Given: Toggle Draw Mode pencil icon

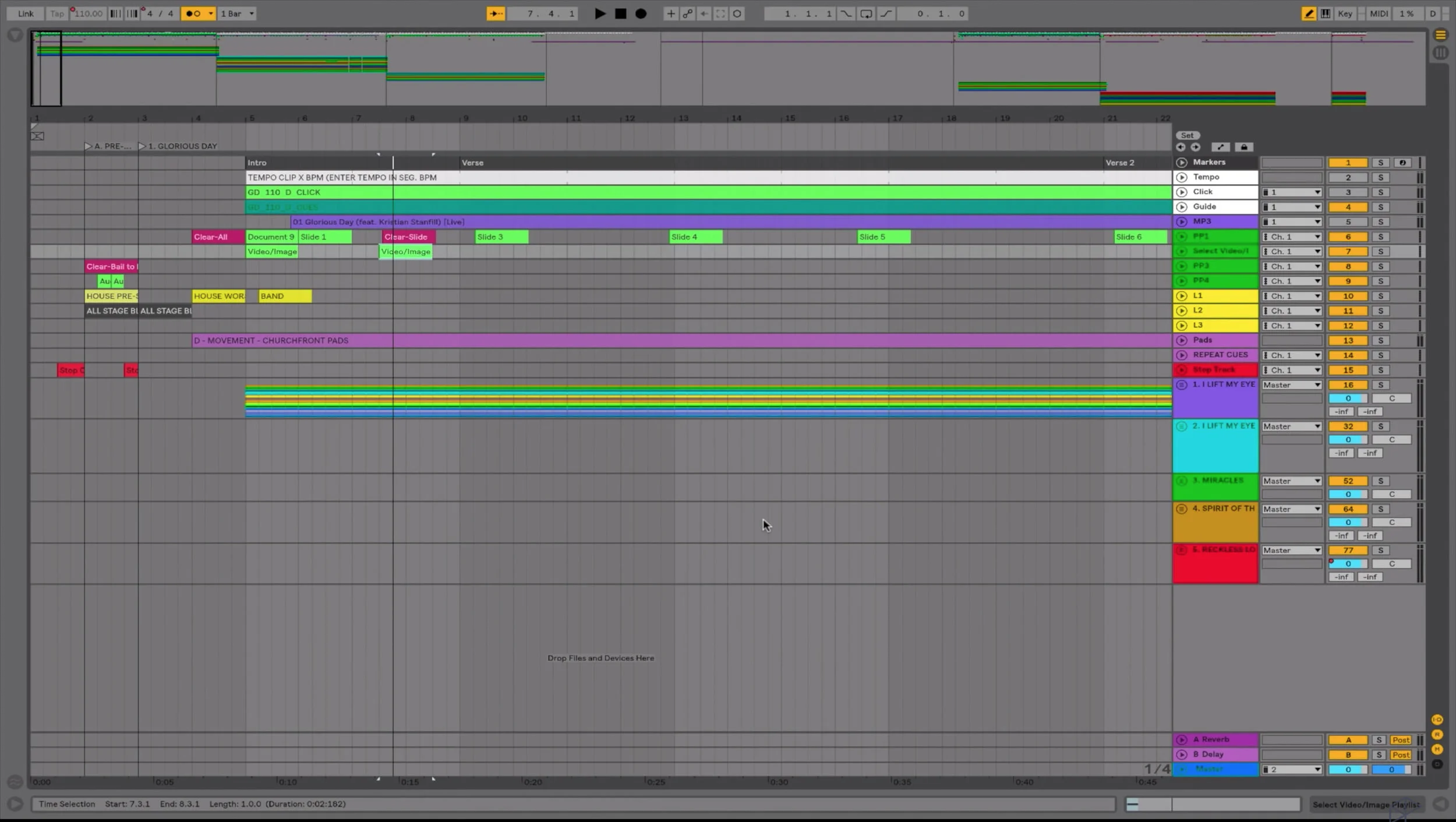Looking at the screenshot, I should click(1309, 13).
